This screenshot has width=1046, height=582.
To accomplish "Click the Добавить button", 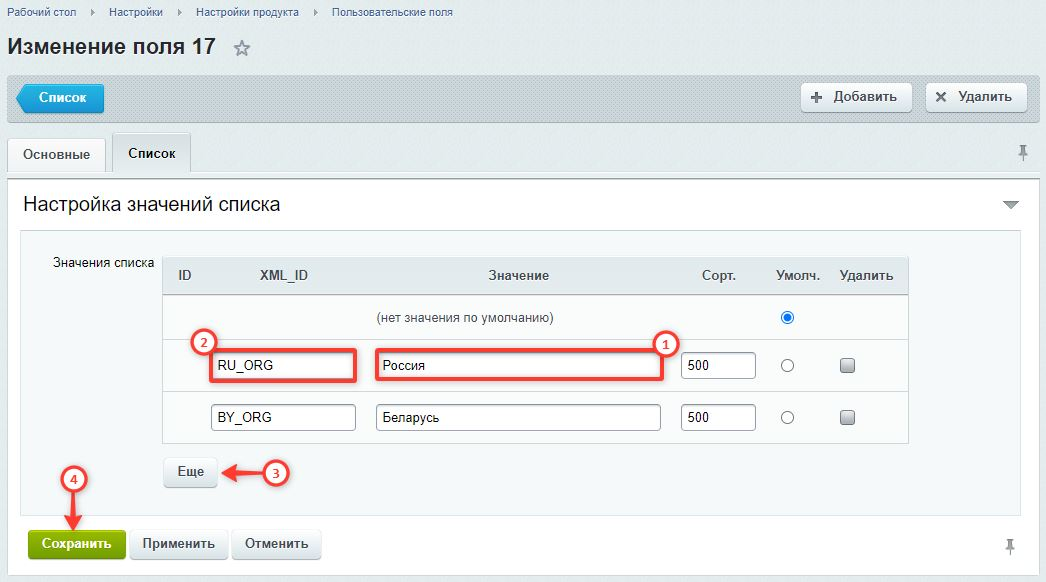I will click(856, 97).
